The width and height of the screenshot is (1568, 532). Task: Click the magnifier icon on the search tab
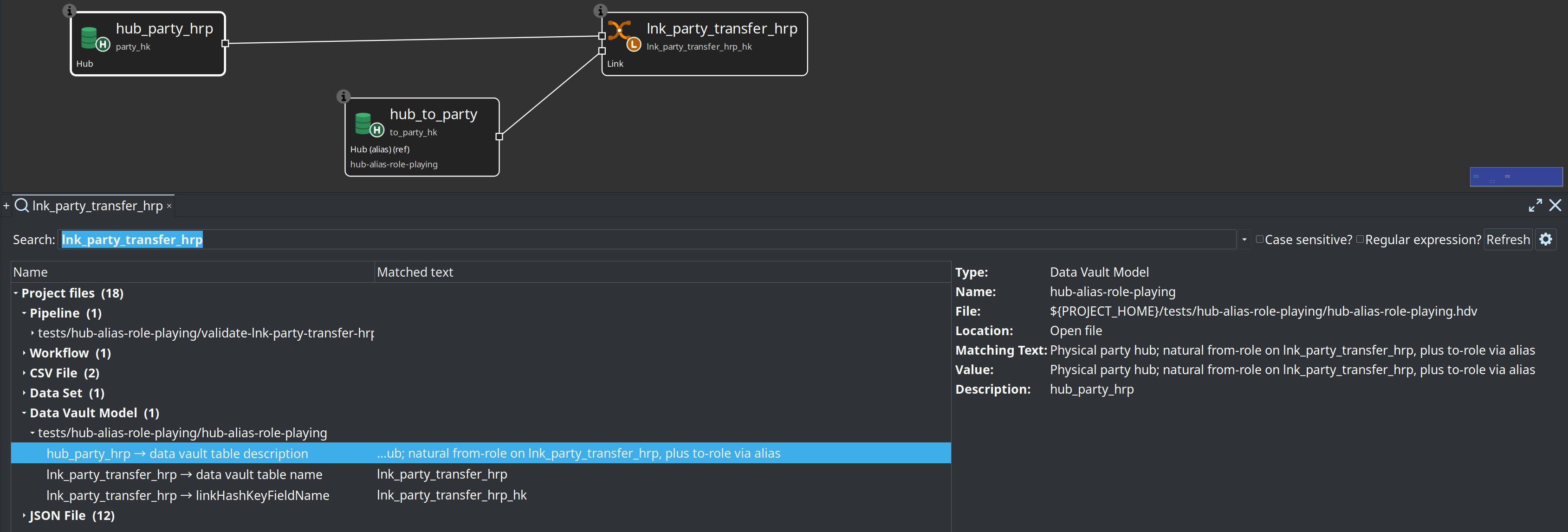[x=22, y=205]
